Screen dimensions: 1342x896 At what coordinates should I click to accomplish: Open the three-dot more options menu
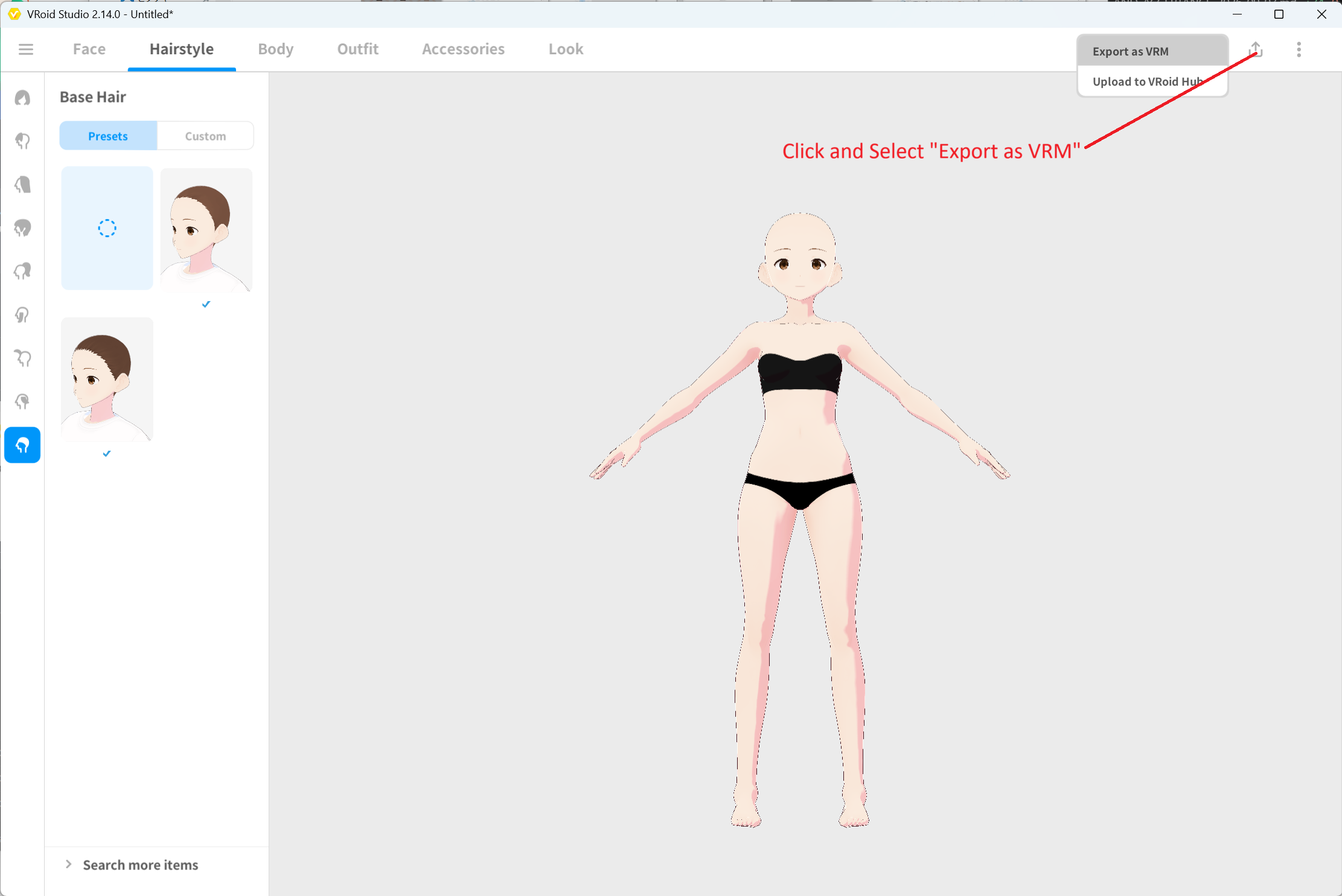click(x=1299, y=49)
